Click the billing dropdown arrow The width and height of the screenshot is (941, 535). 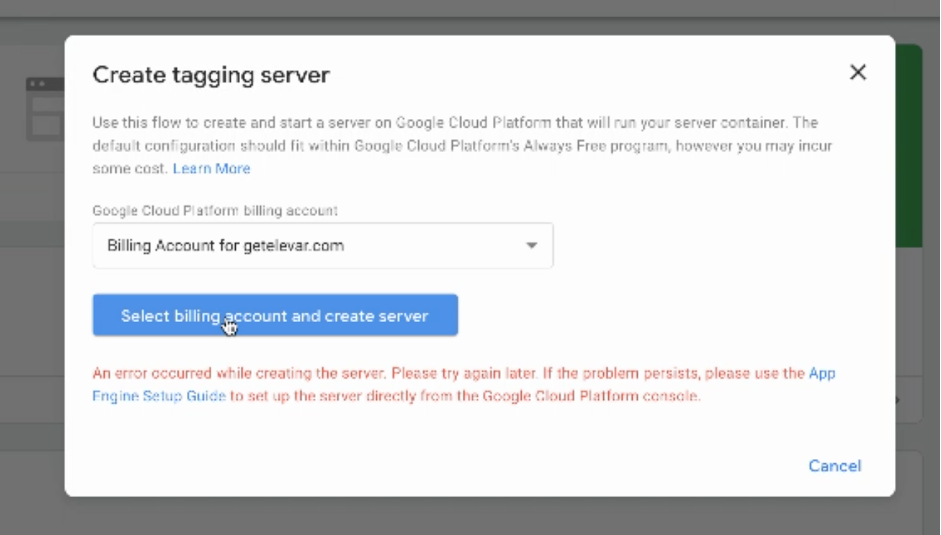(531, 246)
